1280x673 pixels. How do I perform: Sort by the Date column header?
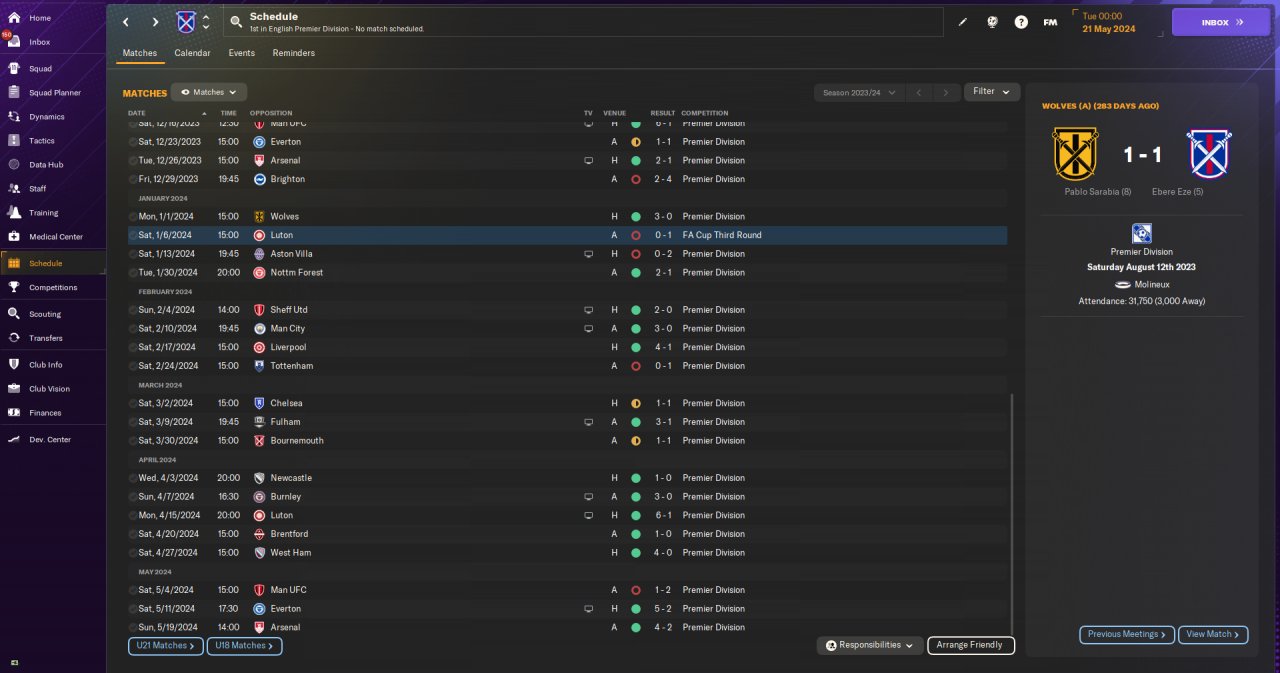(x=137, y=113)
